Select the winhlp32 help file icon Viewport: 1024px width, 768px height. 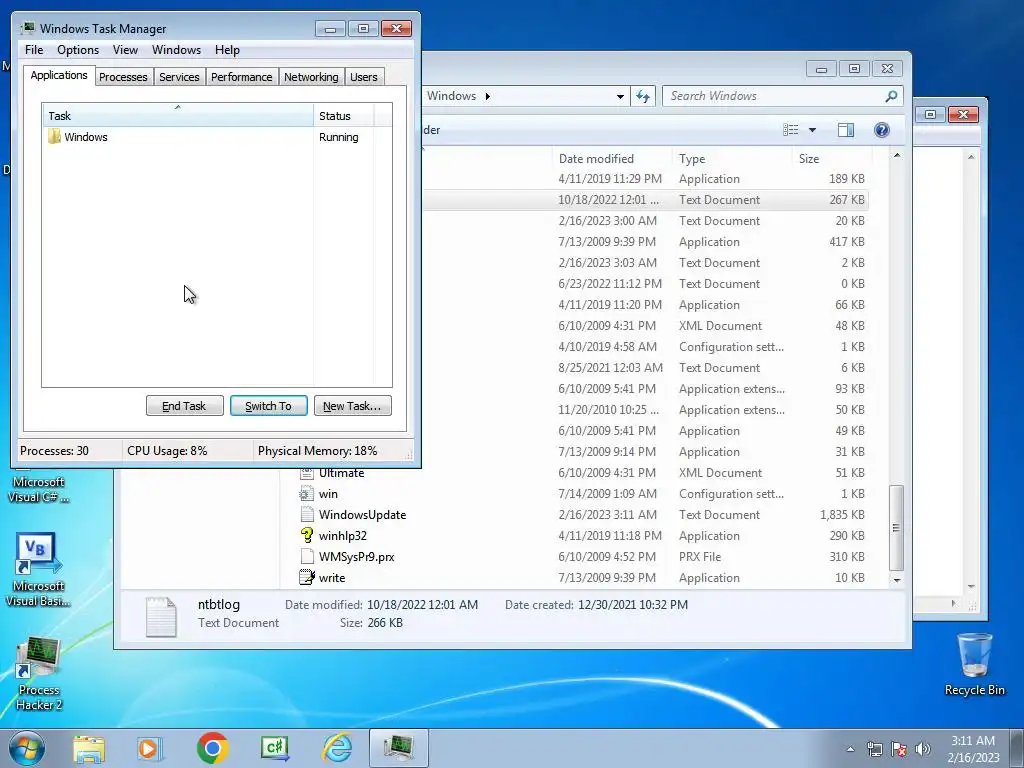pyautogui.click(x=307, y=536)
